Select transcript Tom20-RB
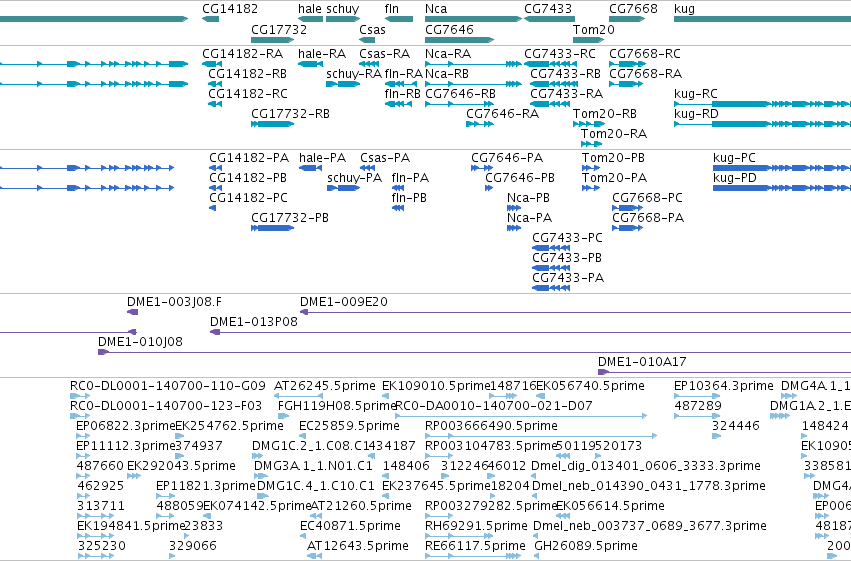Image resolution: width=851 pixels, height=561 pixels. (x=605, y=114)
